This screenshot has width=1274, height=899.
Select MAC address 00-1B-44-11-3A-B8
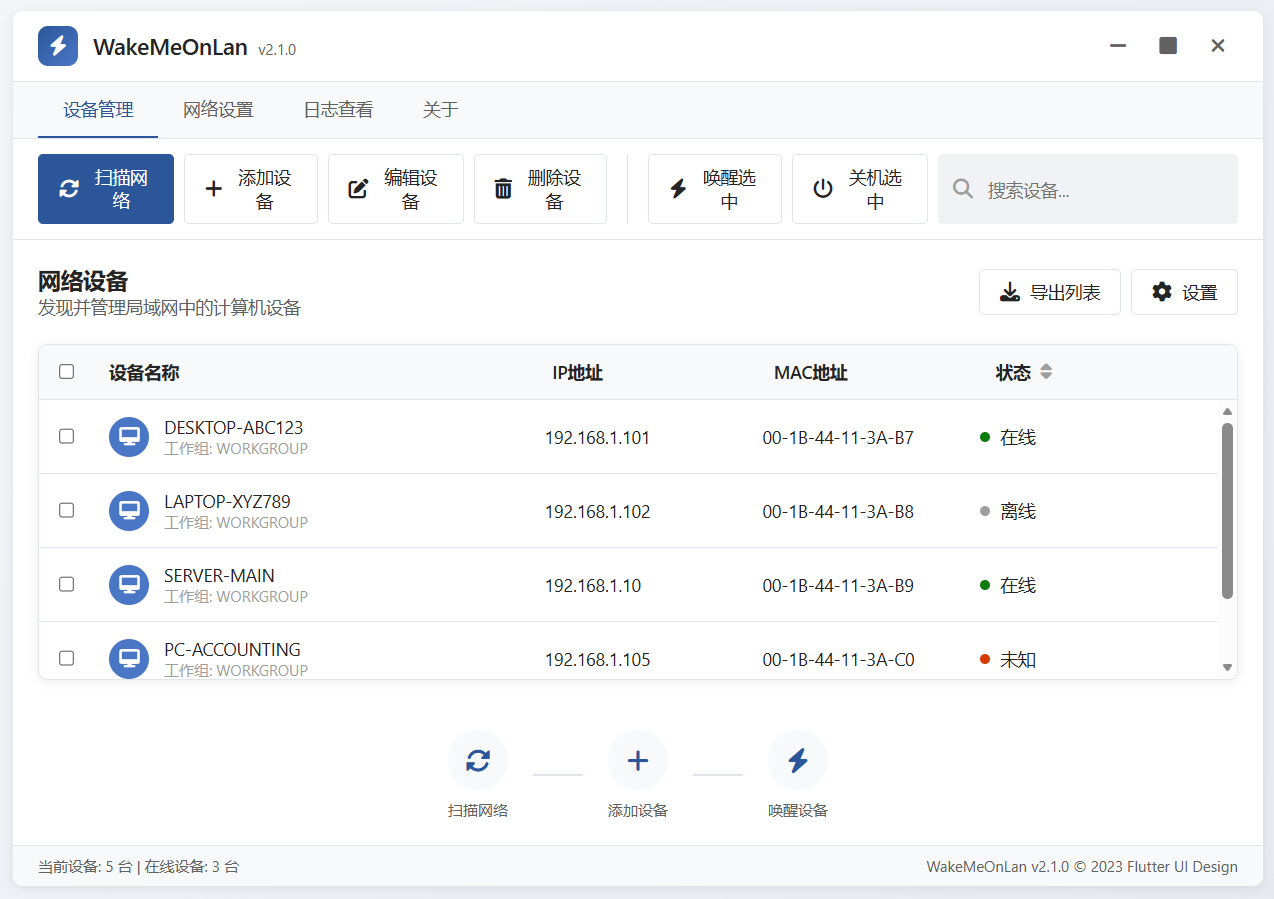(838, 512)
